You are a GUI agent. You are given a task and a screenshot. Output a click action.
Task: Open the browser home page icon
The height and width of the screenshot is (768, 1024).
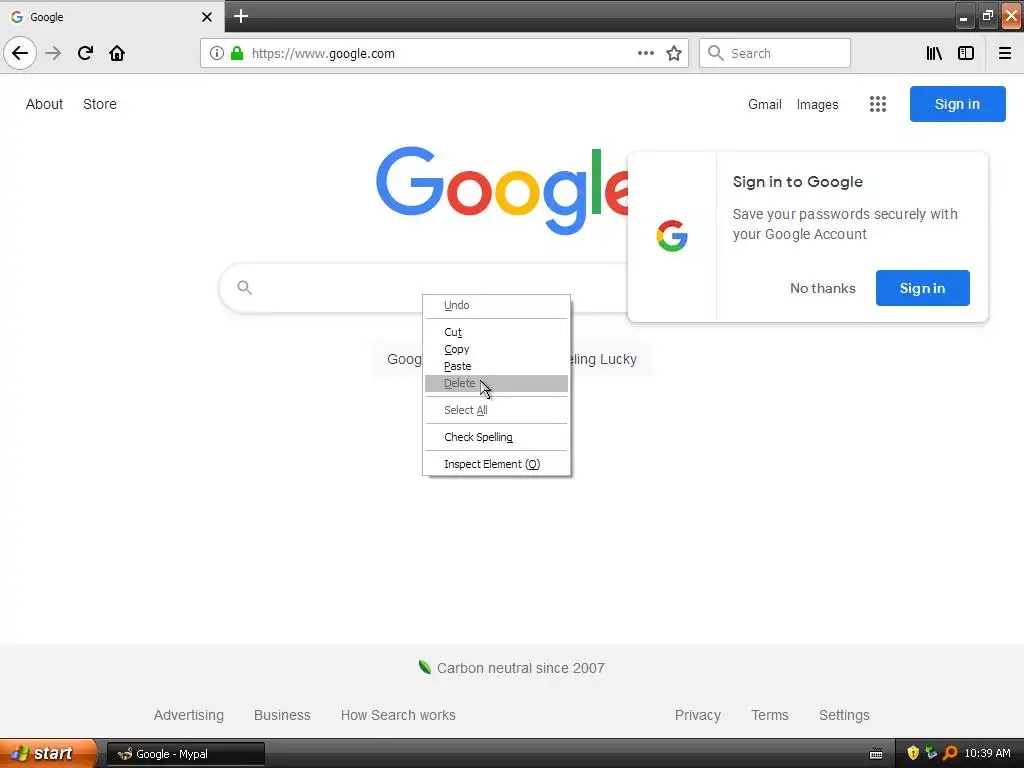point(117,53)
